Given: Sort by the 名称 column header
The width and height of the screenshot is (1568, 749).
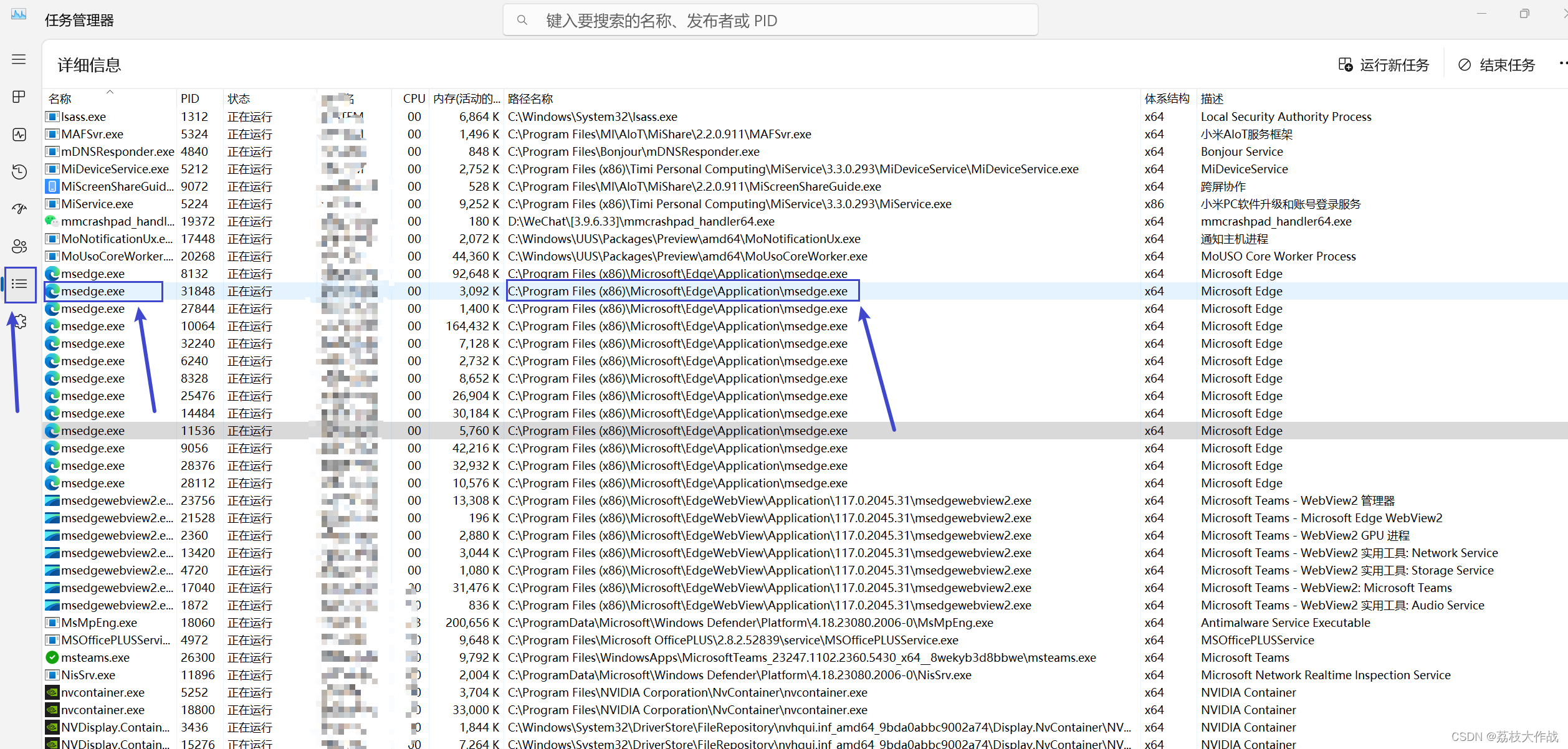Looking at the screenshot, I should pyautogui.click(x=60, y=98).
